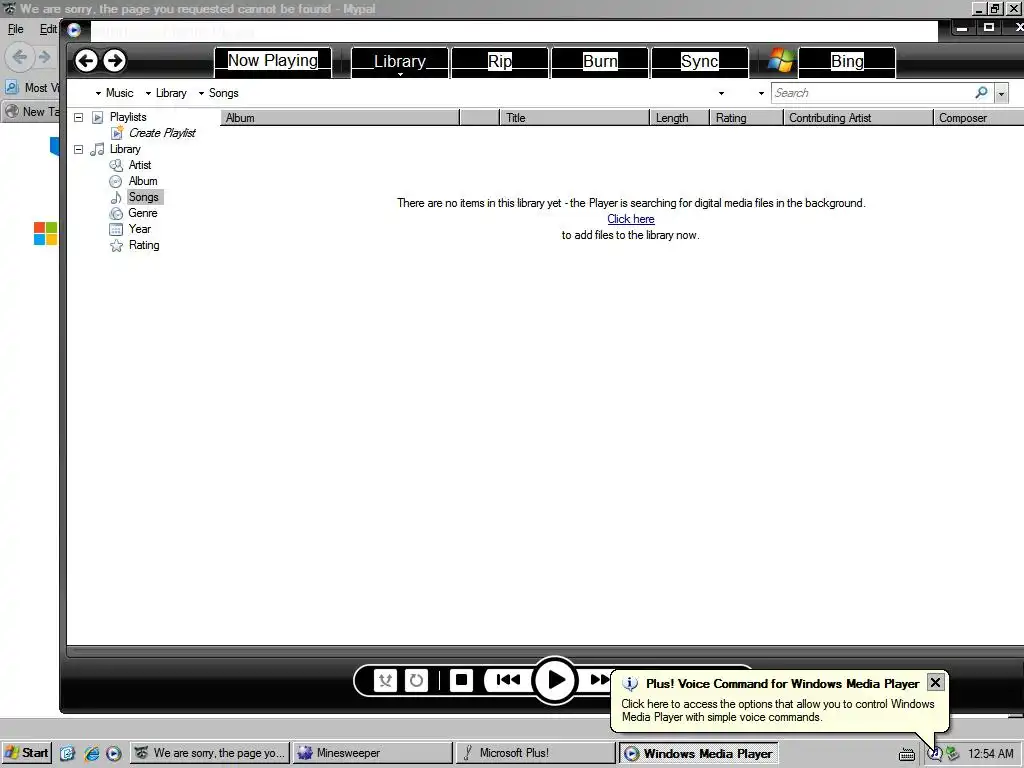This screenshot has width=1024, height=768.
Task: Open the Burn tab
Action: click(x=600, y=62)
